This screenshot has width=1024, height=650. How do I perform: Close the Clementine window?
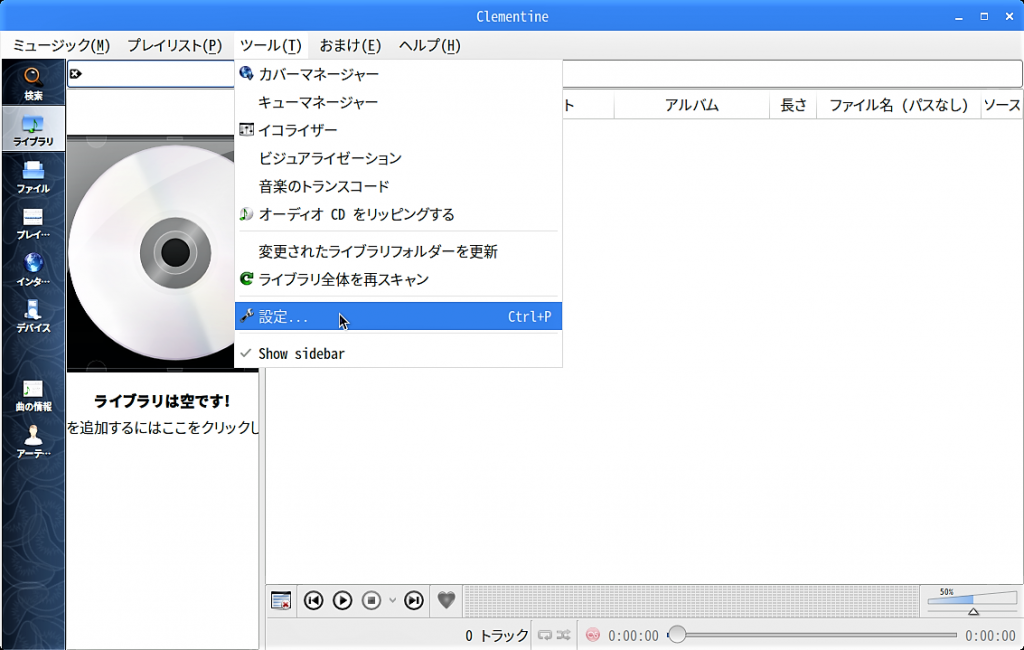(x=1009, y=17)
